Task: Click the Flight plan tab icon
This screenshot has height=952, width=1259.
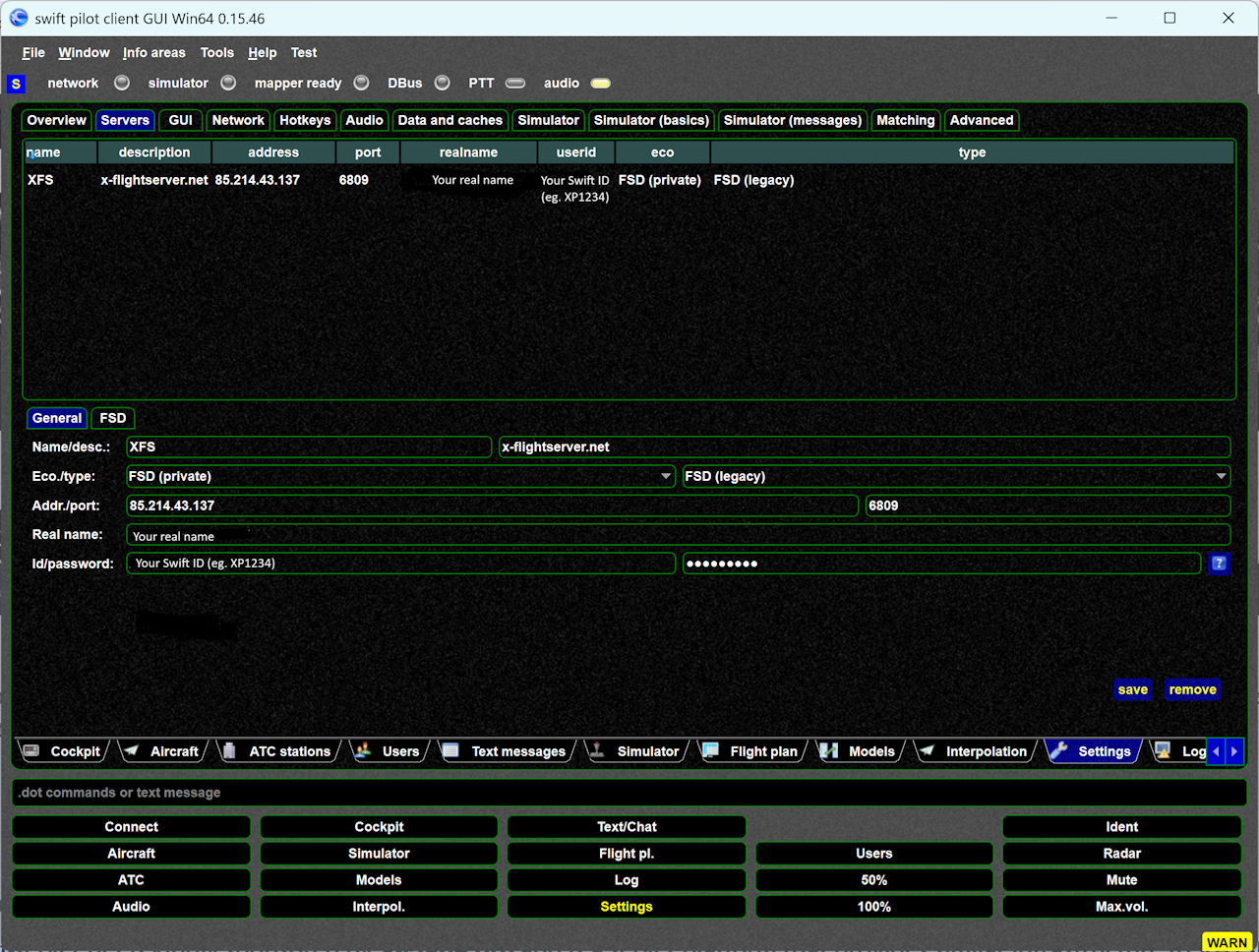Action: pos(710,751)
